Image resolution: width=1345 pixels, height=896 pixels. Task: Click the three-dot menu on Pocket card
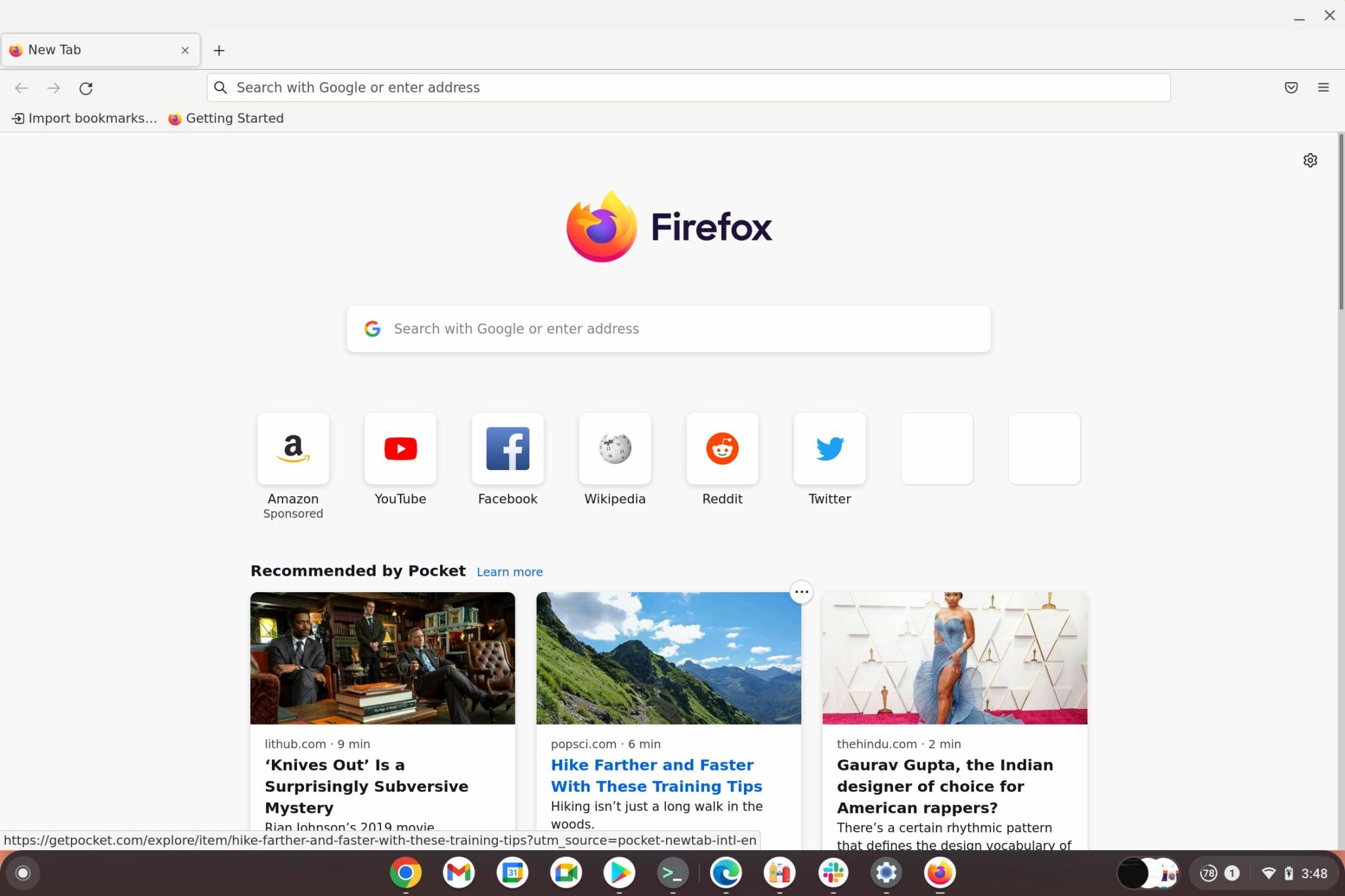pos(801,591)
